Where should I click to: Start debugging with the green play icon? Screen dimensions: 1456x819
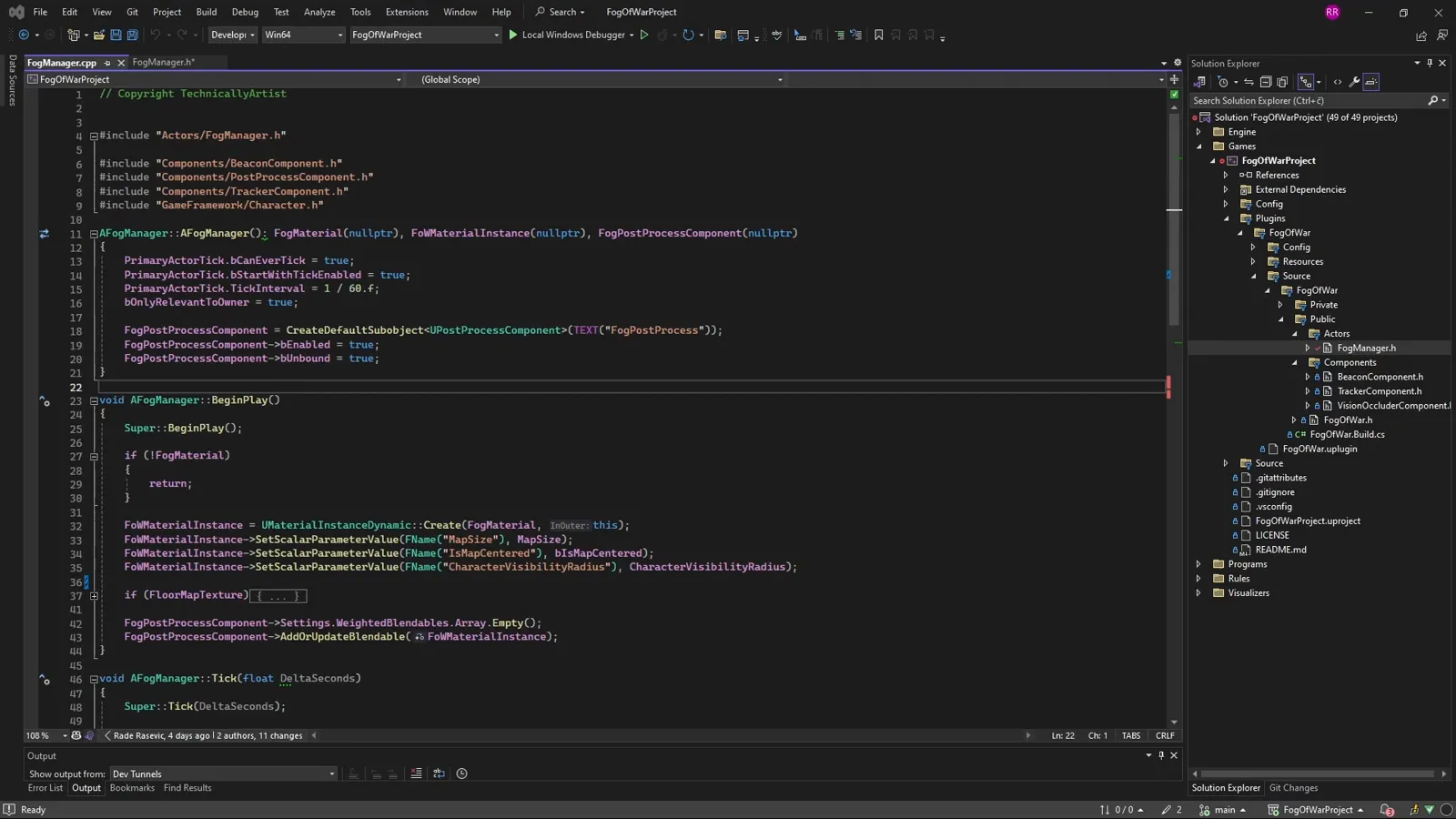coord(513,35)
